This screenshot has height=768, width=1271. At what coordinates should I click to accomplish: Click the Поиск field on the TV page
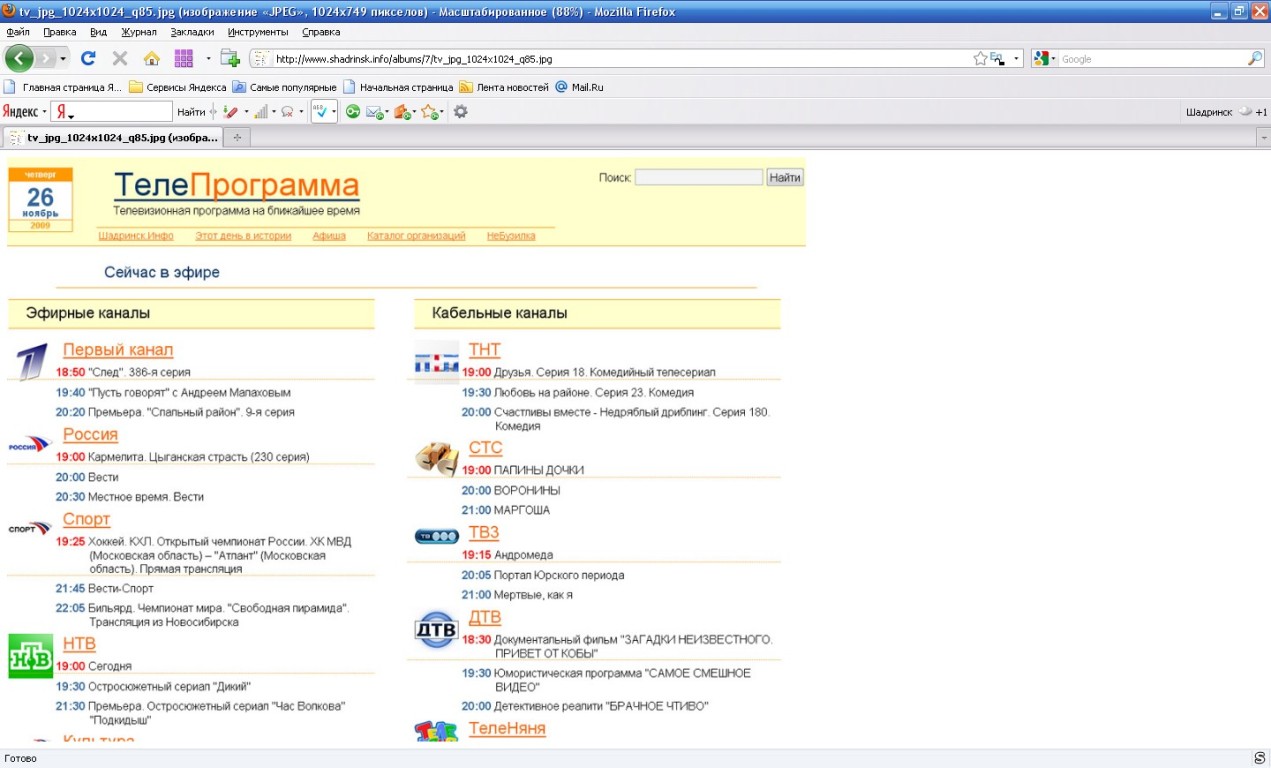point(699,177)
